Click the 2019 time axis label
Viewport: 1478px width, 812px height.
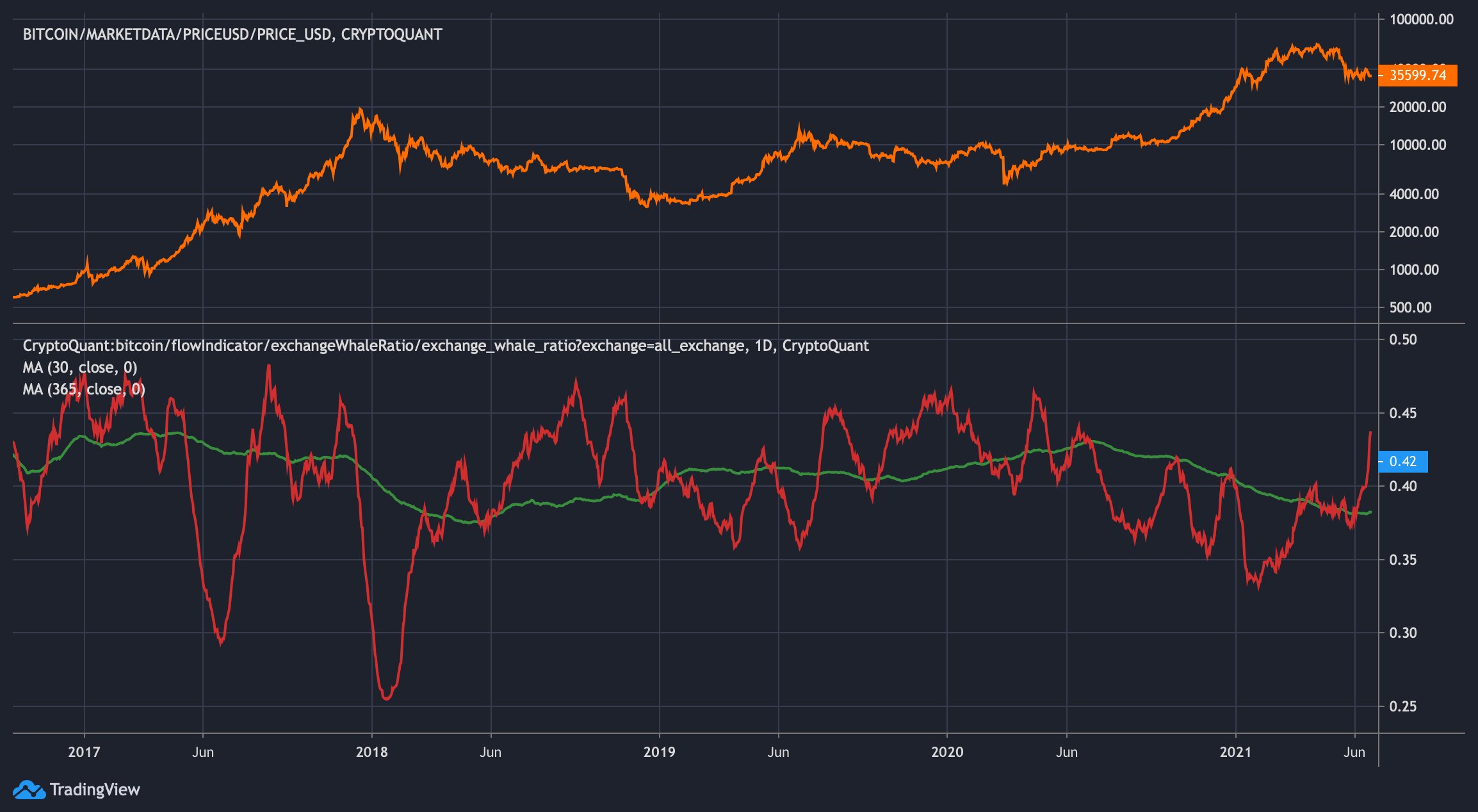pyautogui.click(x=660, y=752)
